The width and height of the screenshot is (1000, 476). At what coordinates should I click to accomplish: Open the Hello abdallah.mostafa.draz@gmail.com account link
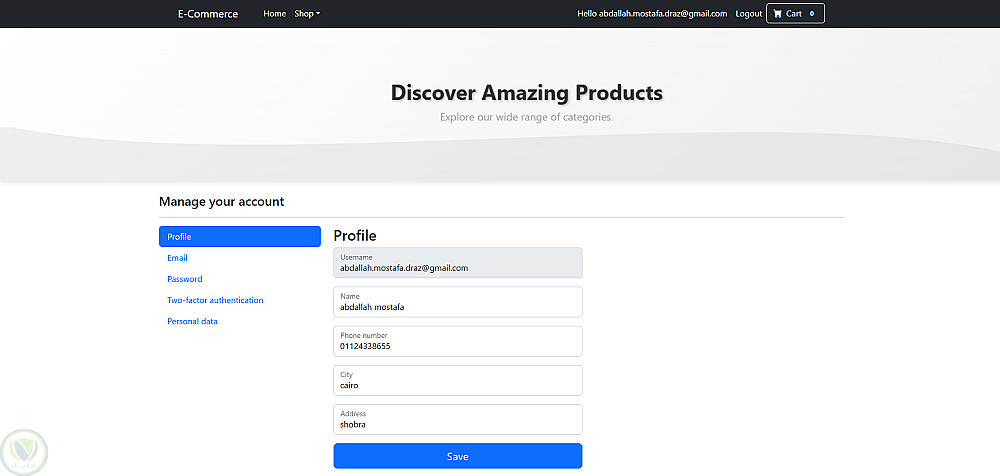coord(652,14)
